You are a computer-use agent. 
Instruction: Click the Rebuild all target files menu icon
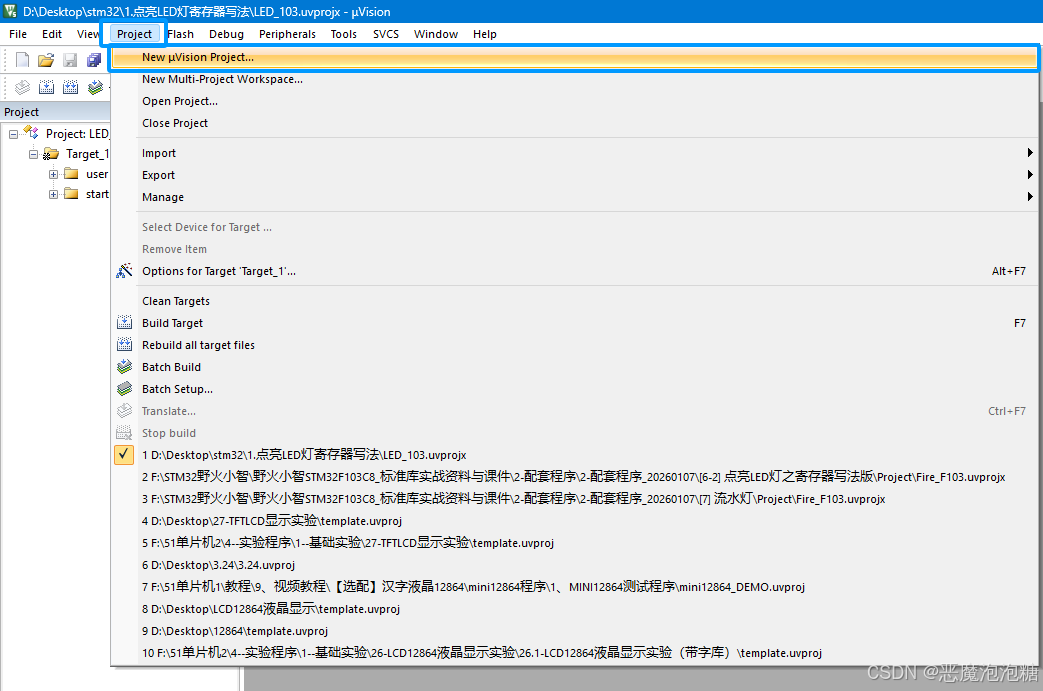click(124, 345)
